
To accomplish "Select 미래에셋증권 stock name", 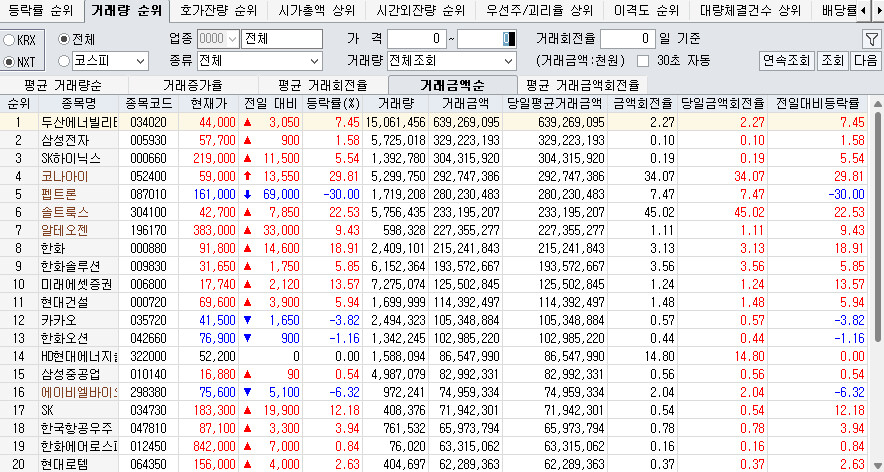I will point(77,285).
